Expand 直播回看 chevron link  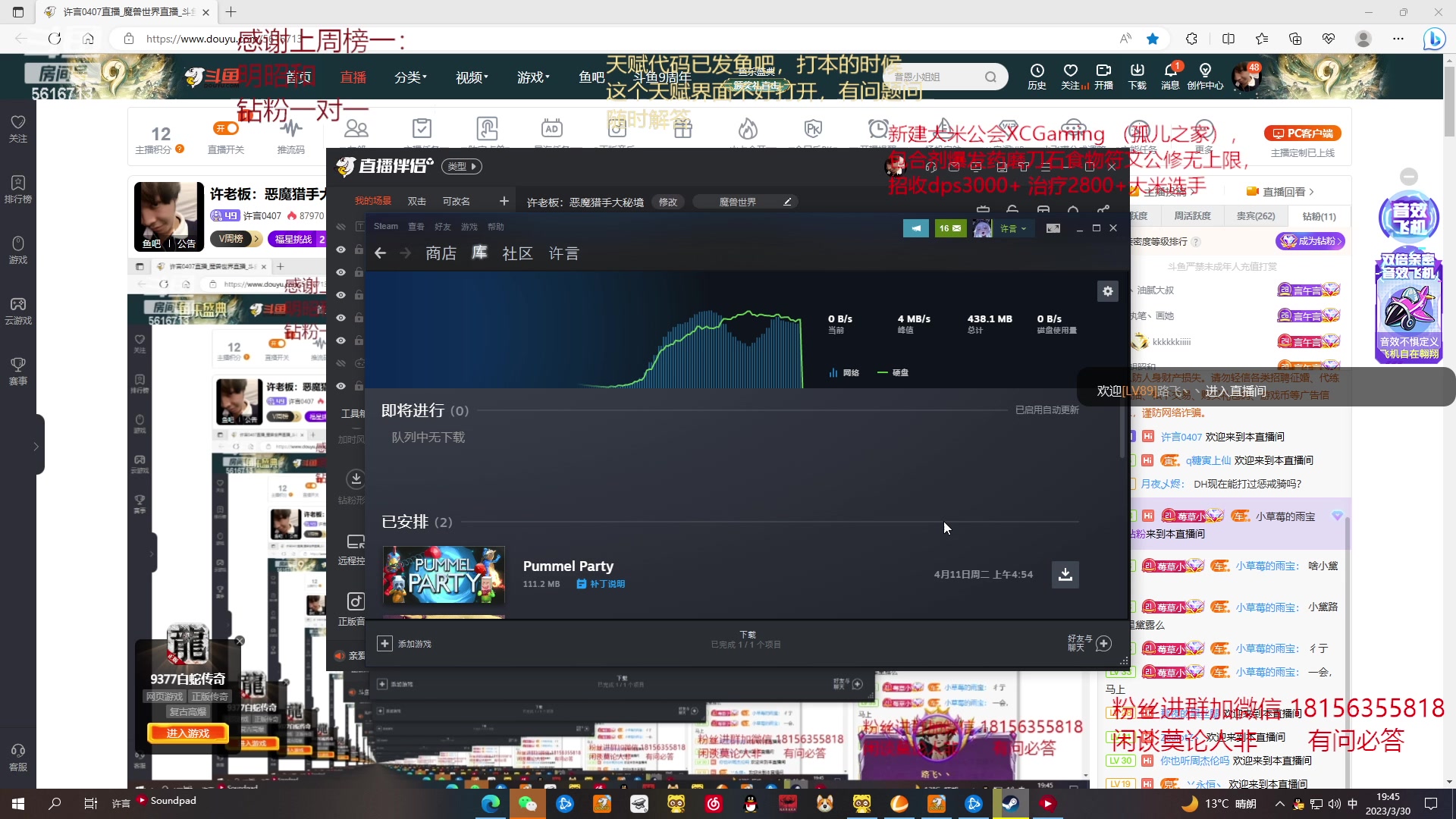coord(1281,192)
